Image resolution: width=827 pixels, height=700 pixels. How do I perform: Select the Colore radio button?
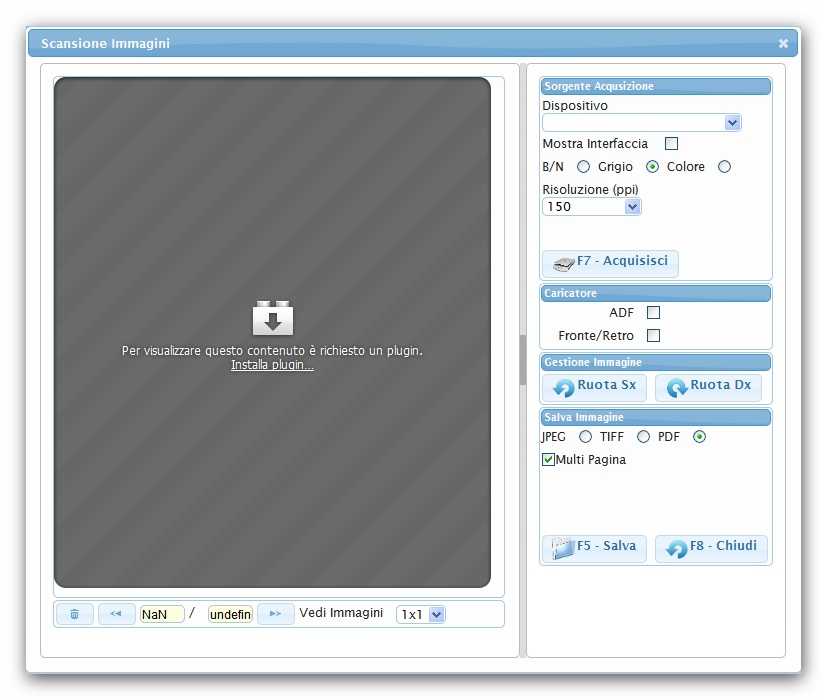[725, 167]
